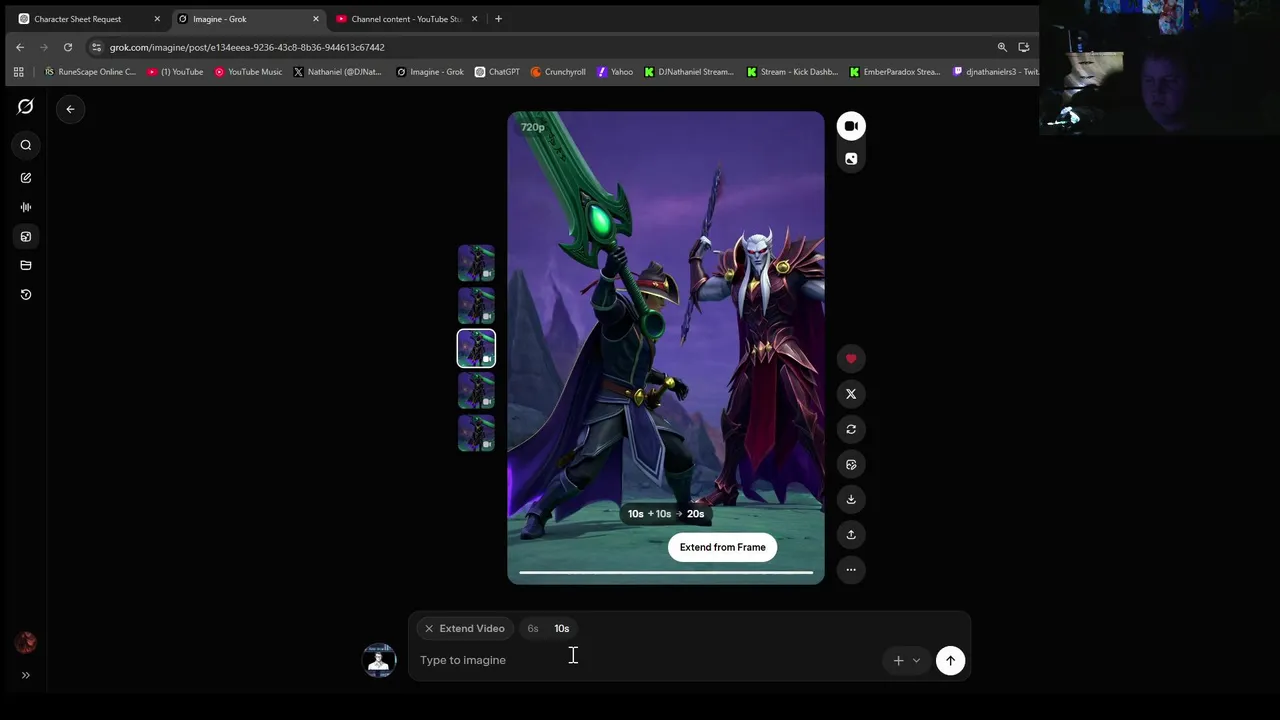Click the character avatar beside the prompt
The image size is (1280, 720).
(379, 660)
